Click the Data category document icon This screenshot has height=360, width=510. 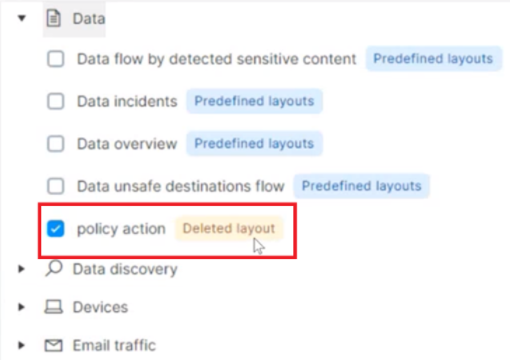tap(54, 18)
